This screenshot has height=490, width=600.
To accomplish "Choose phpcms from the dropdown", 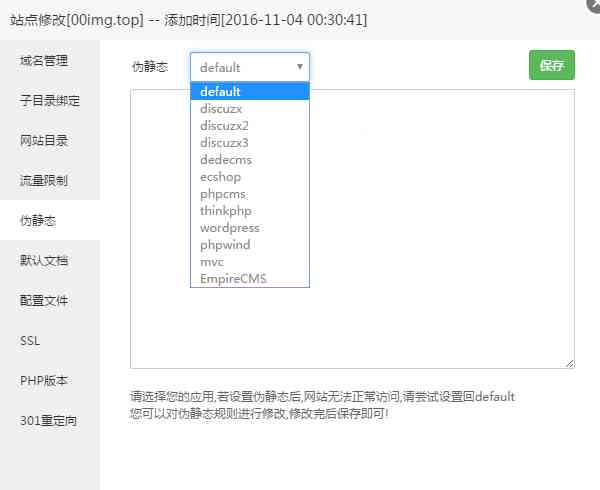I will pyautogui.click(x=249, y=194).
